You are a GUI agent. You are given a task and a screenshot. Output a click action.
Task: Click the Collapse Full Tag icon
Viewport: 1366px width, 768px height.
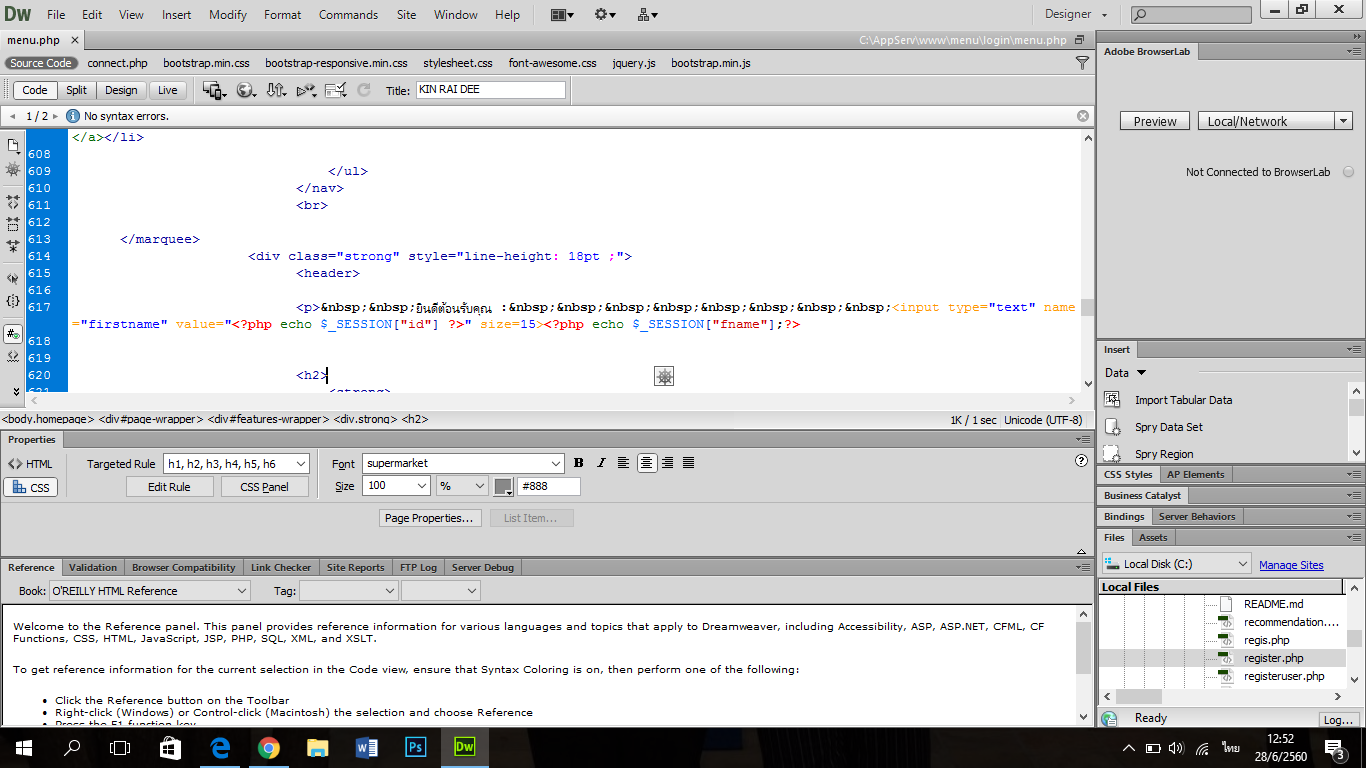13,202
